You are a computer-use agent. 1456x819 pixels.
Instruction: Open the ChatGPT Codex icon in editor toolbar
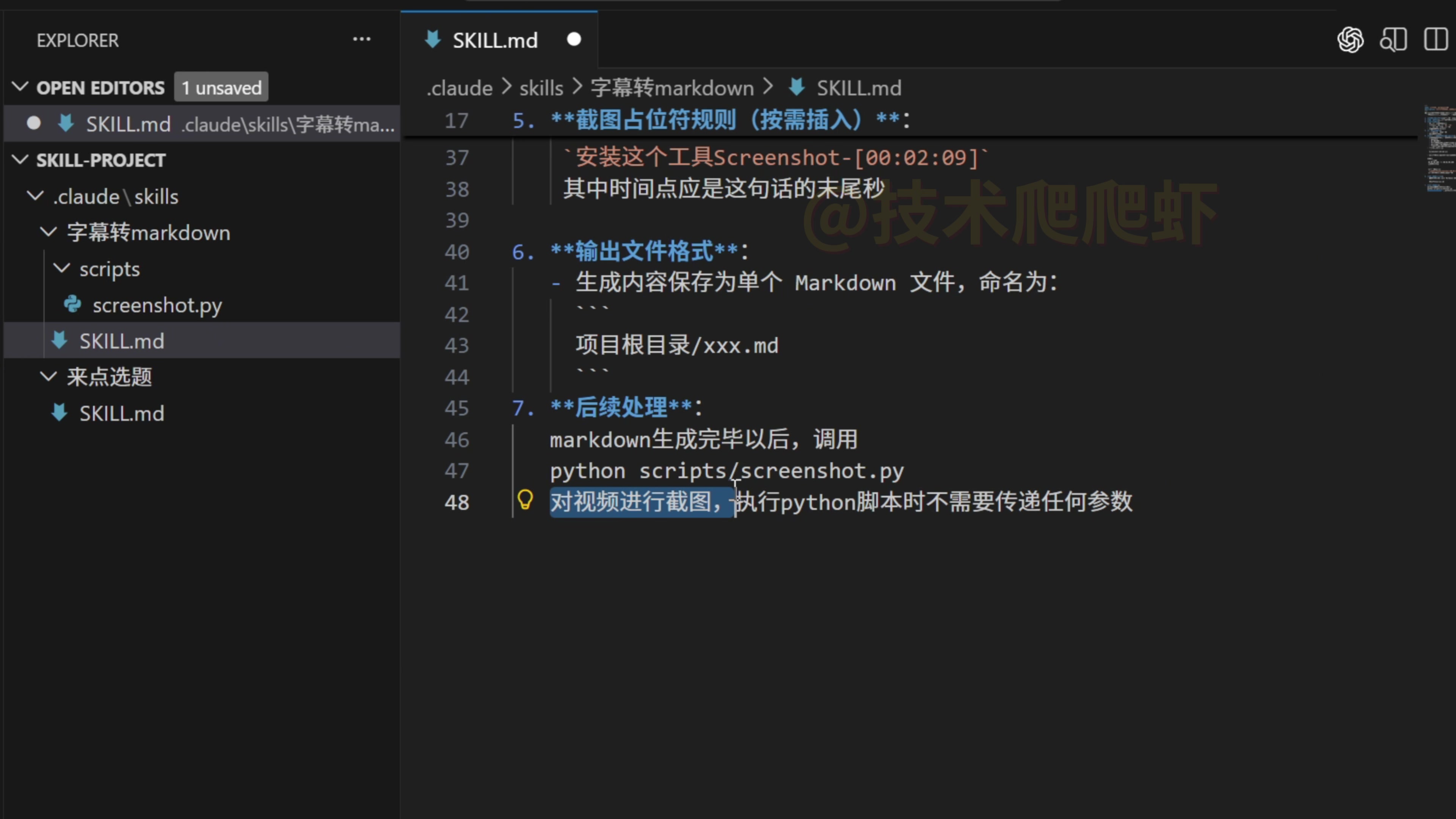1350,40
